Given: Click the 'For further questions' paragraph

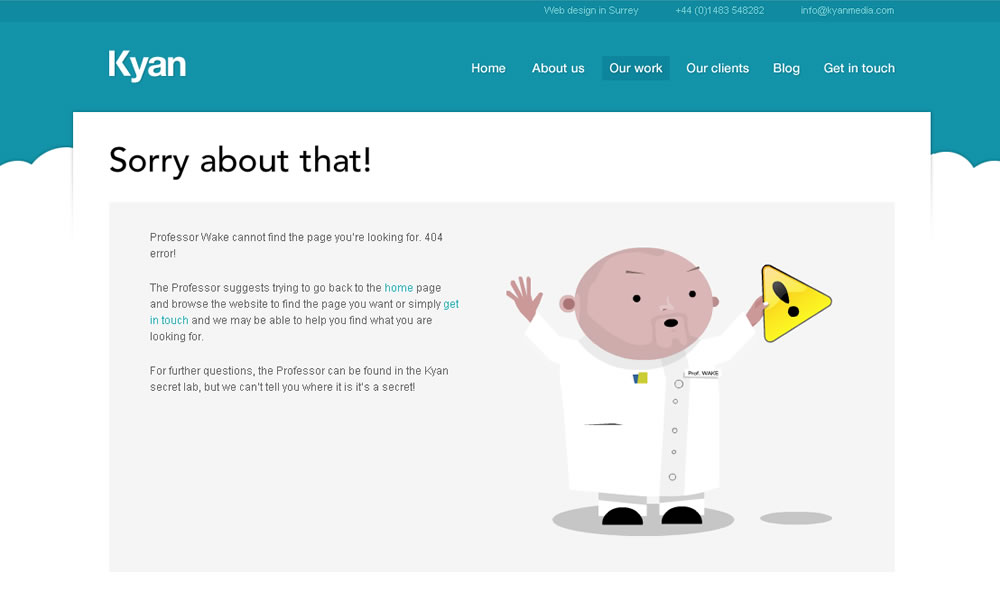Looking at the screenshot, I should click(299, 379).
